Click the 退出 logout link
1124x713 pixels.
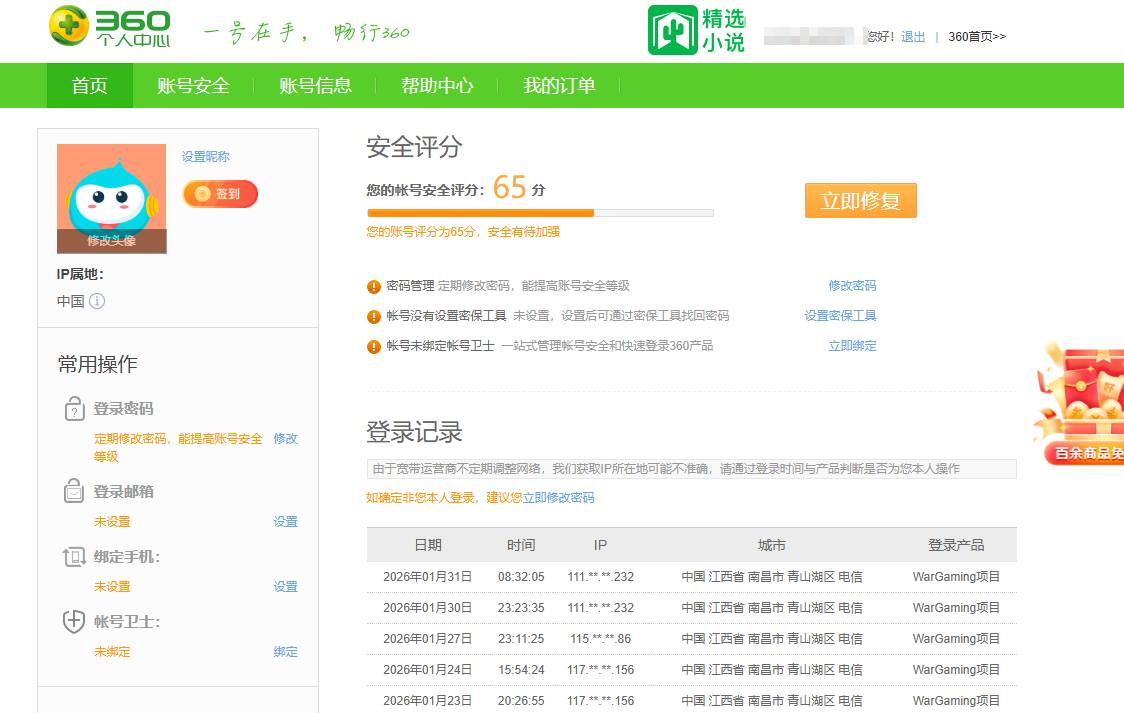[915, 34]
